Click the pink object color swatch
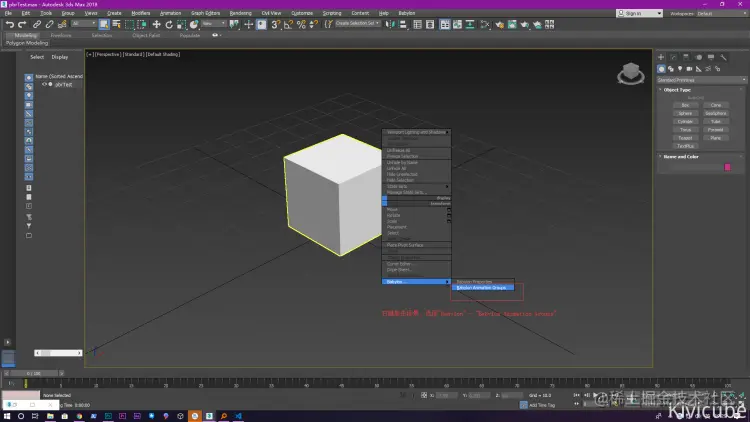750x422 pixels. [728, 167]
